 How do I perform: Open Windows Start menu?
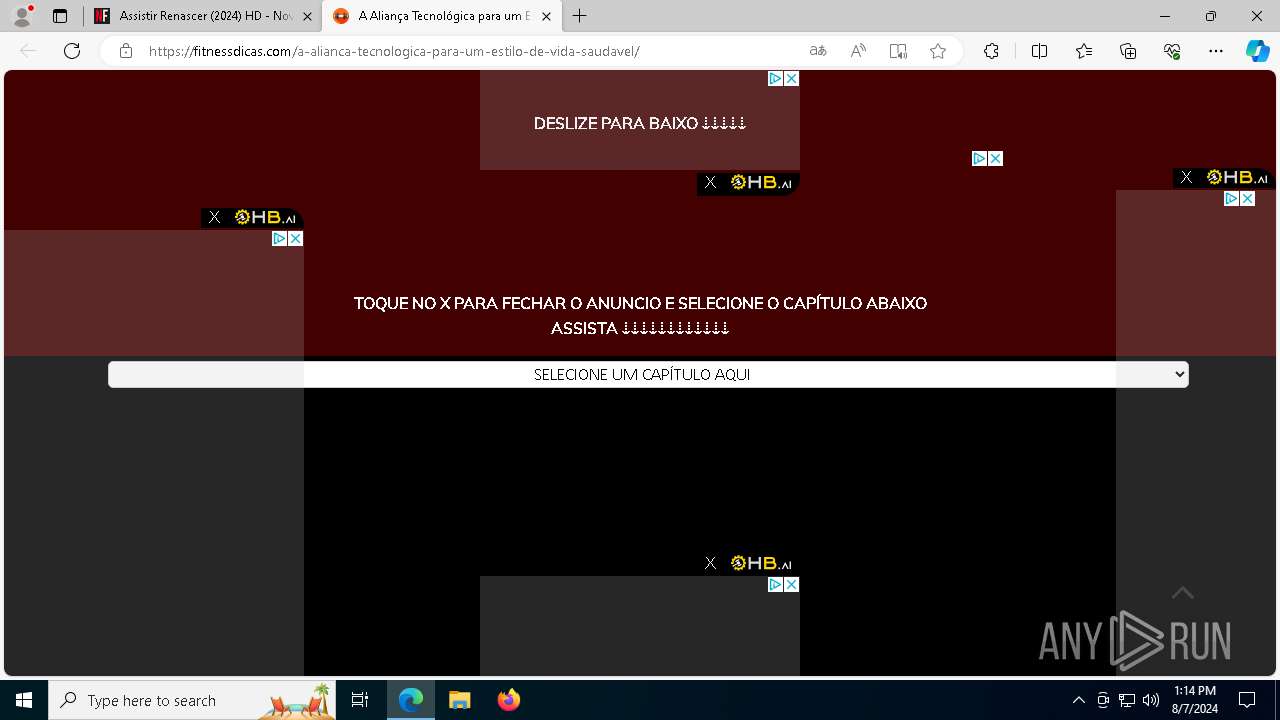coord(24,700)
